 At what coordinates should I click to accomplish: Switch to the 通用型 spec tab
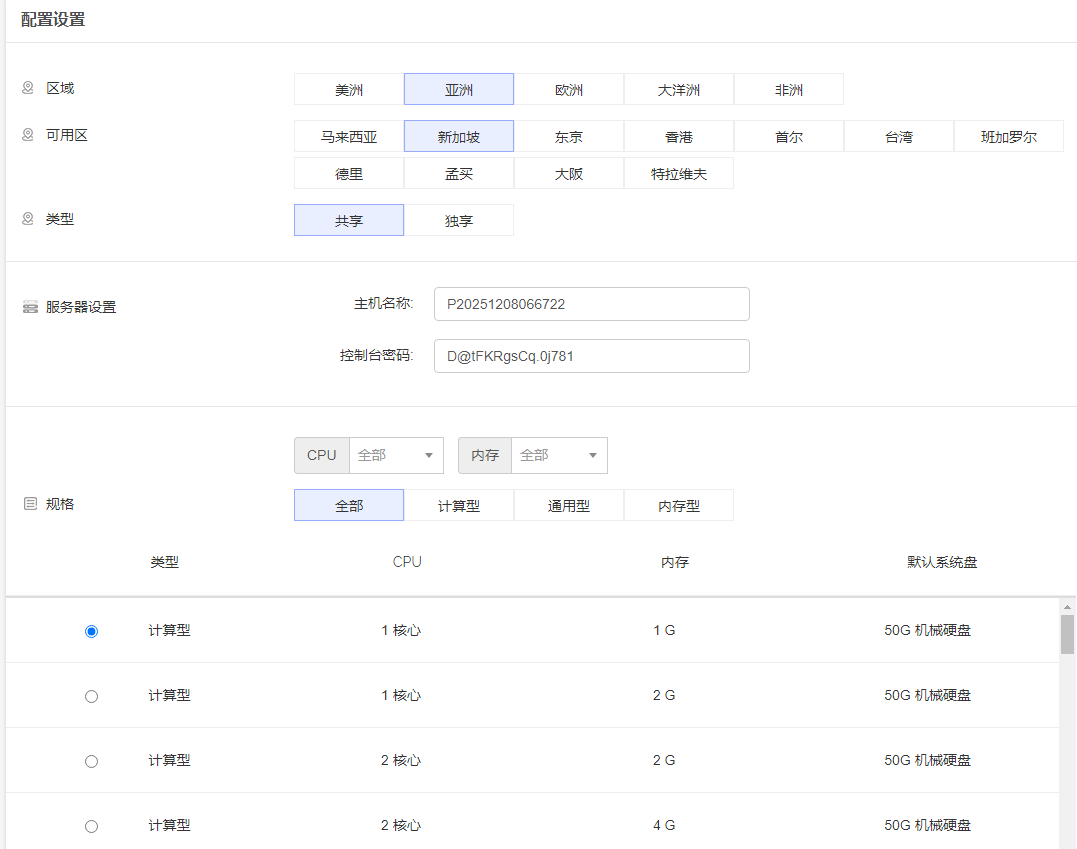569,506
